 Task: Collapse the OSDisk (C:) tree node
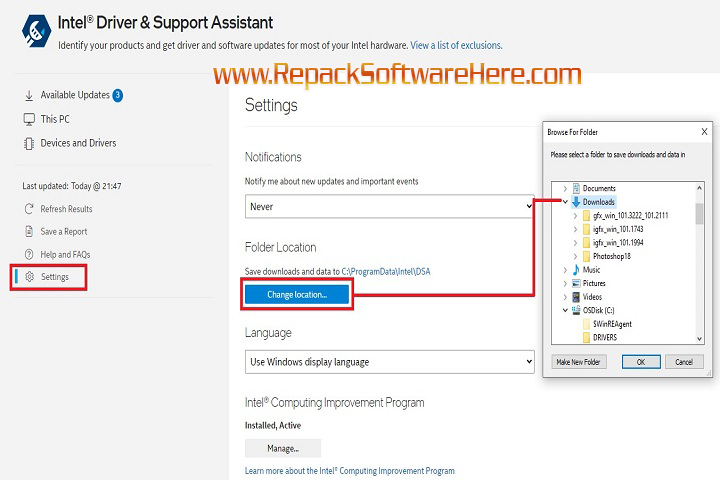point(565,310)
